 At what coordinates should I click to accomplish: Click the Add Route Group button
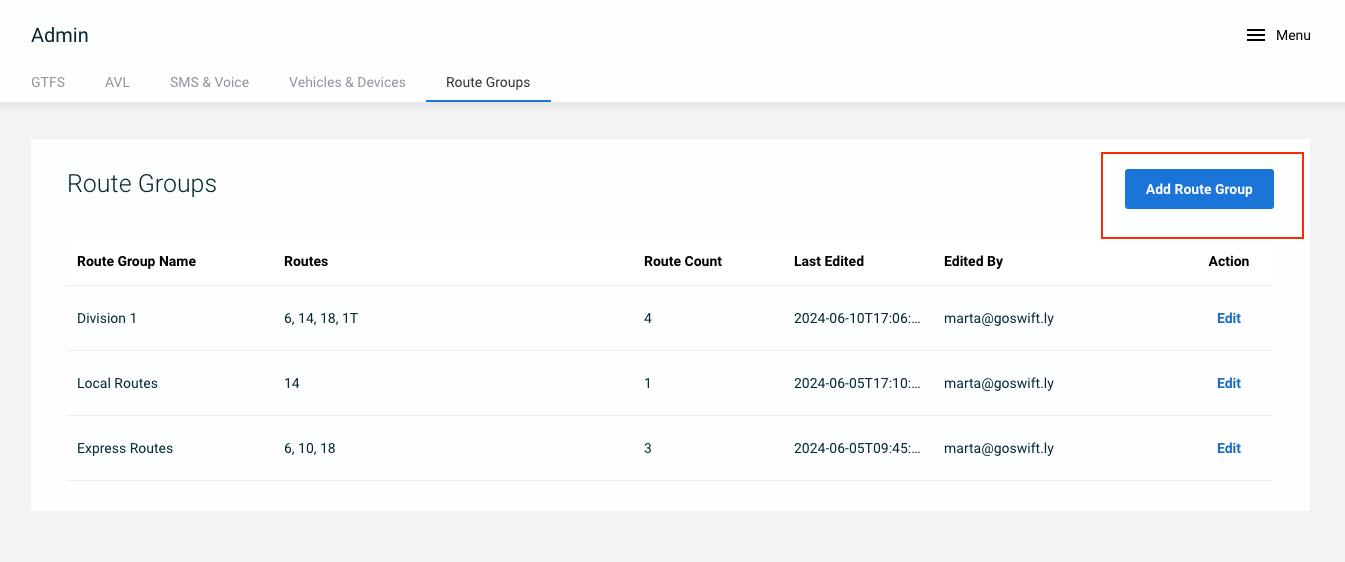point(1199,189)
